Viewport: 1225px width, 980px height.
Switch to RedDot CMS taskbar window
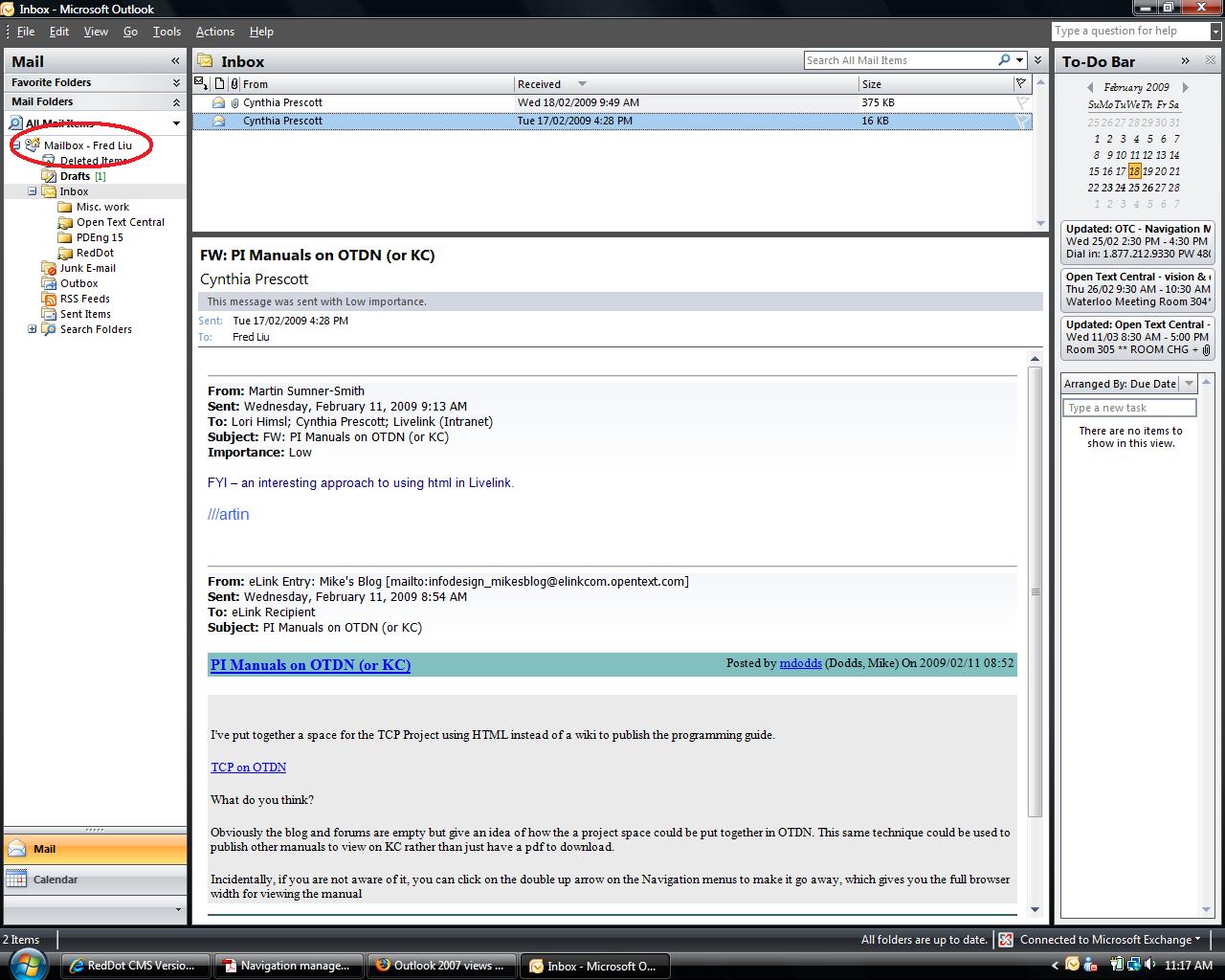click(x=134, y=966)
